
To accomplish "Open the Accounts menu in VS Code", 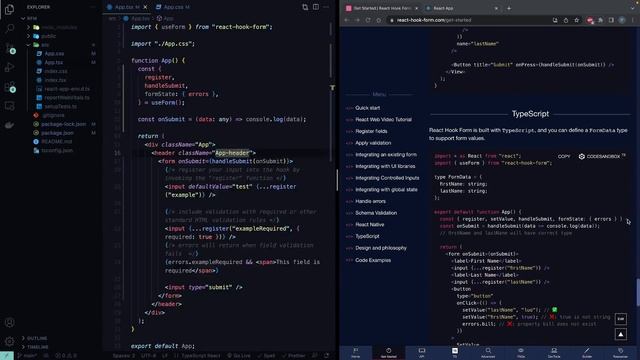I will coord(9,322).
